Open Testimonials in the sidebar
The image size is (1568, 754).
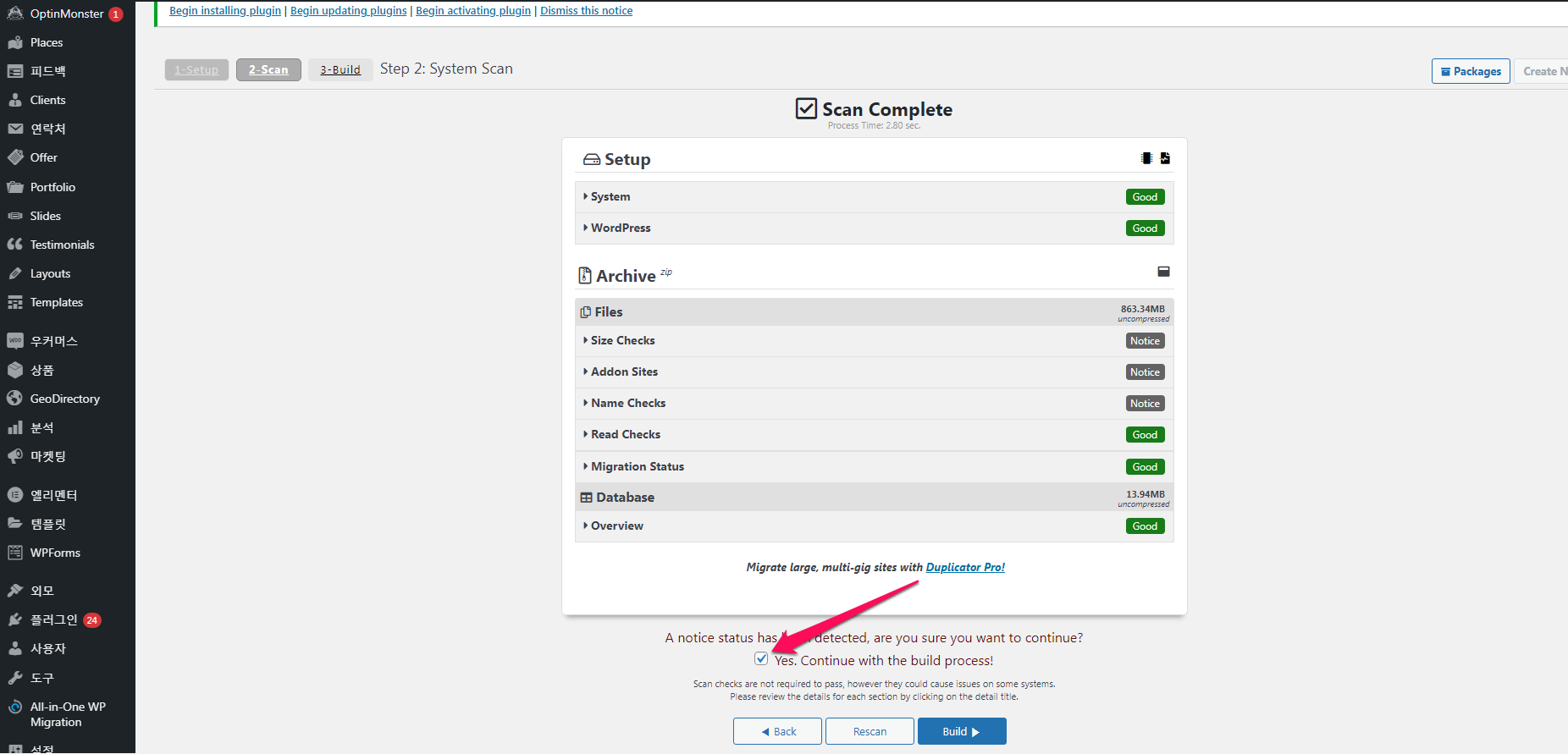coord(62,245)
